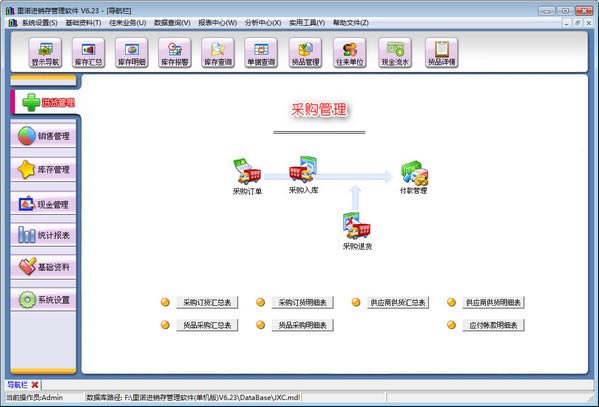This screenshot has height=407, width=599.
Task: Open the 付款管理 icon
Action: point(414,173)
